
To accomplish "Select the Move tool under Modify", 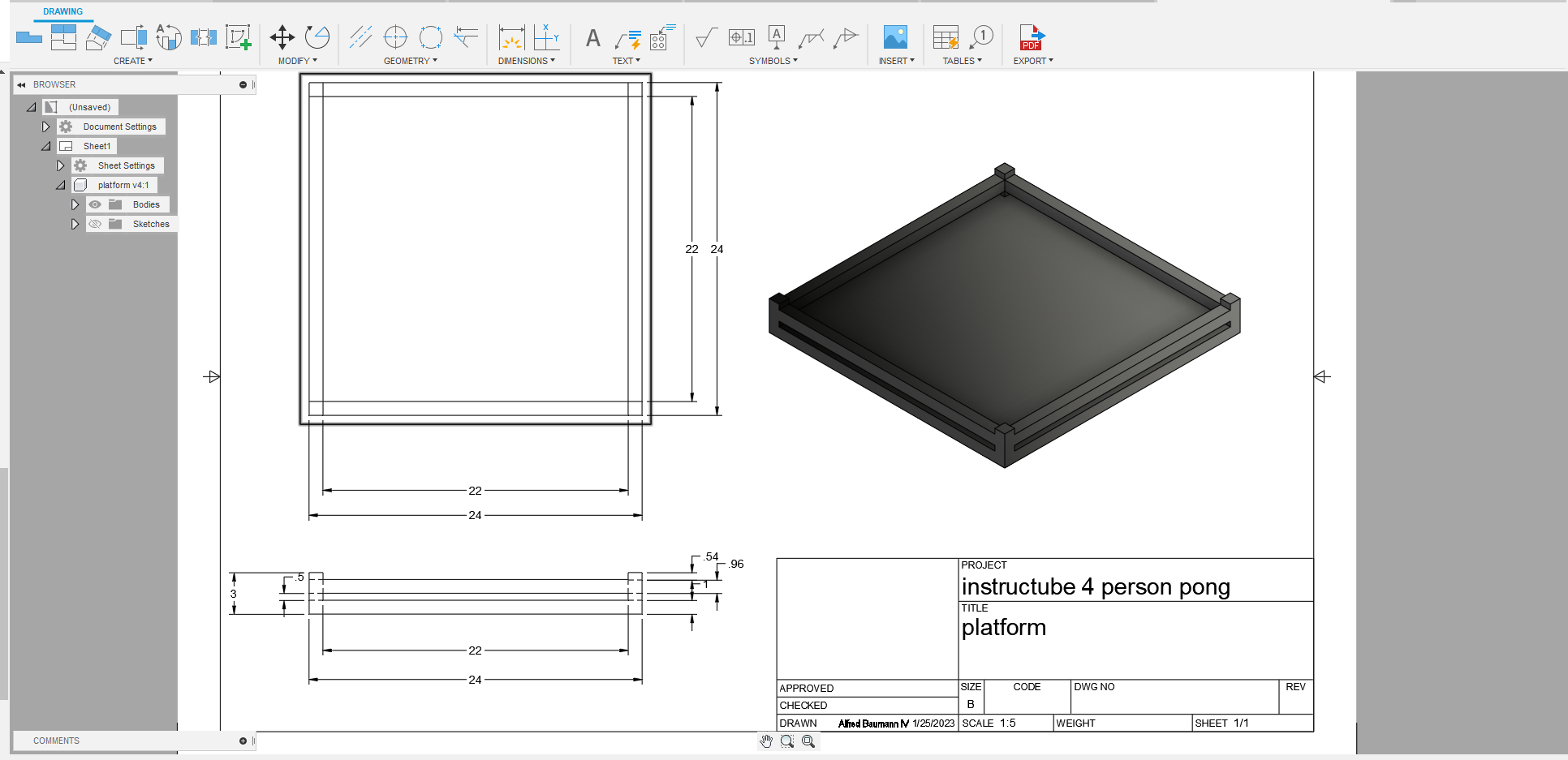I will (x=282, y=36).
